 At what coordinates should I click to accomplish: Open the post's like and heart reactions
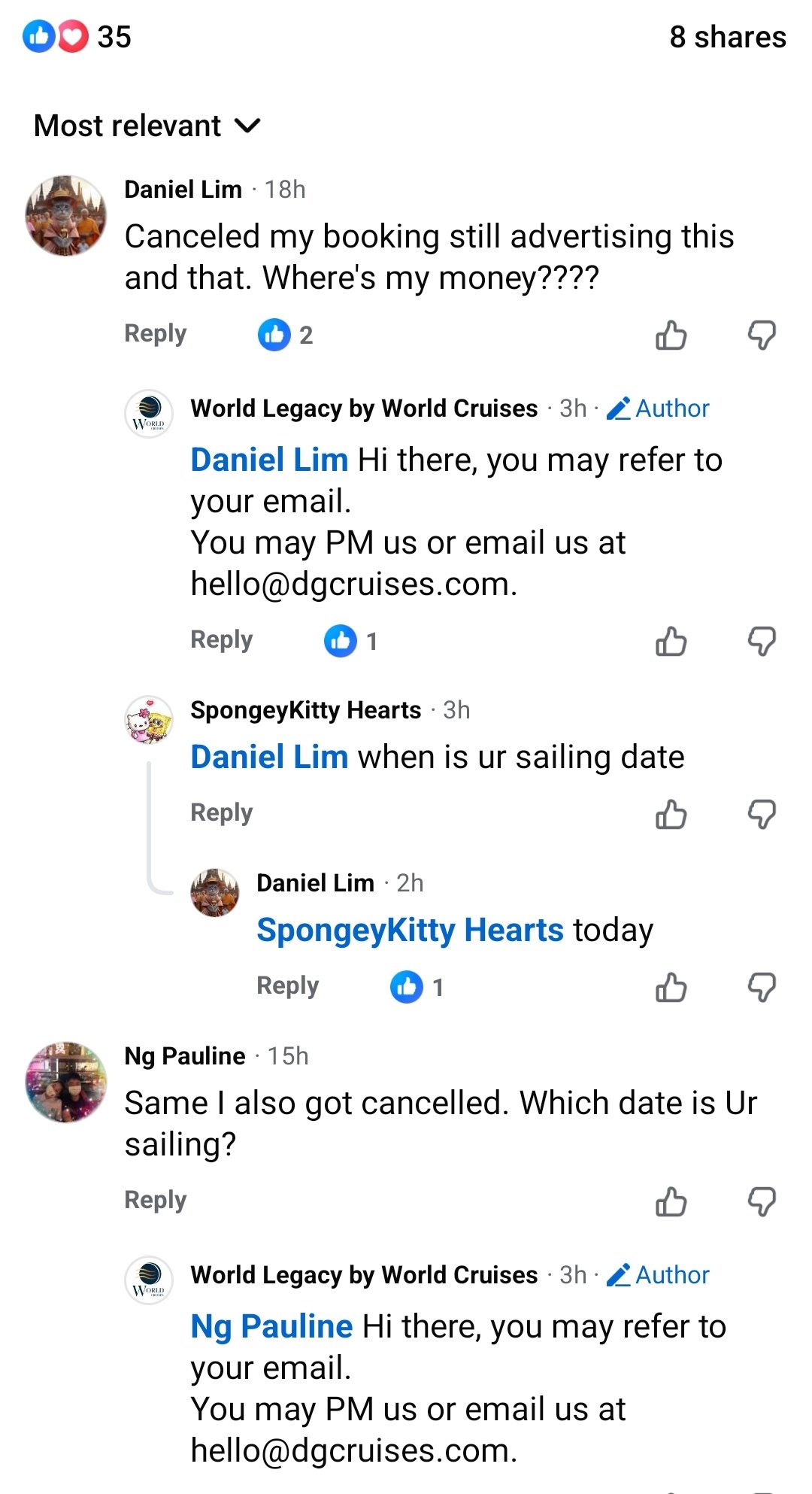pos(75,36)
